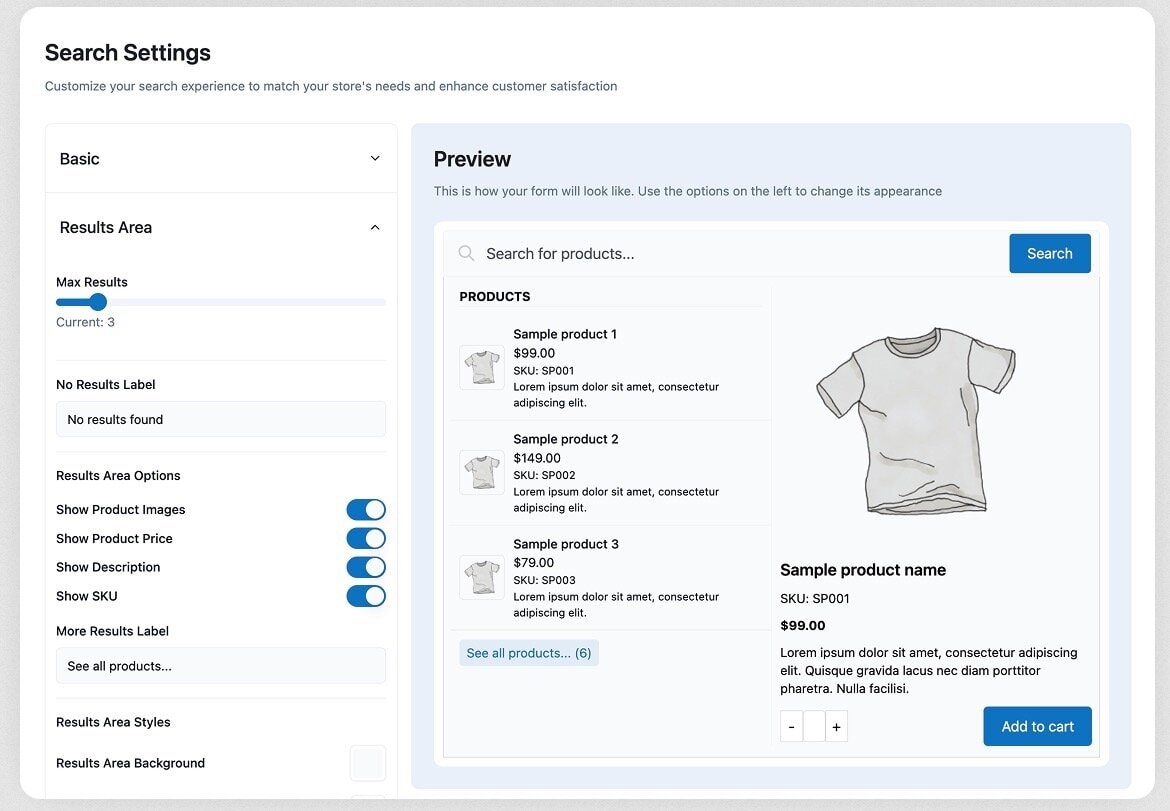Toggle Show Product Images switch
Screen dimensions: 1170x811
(x=366, y=510)
